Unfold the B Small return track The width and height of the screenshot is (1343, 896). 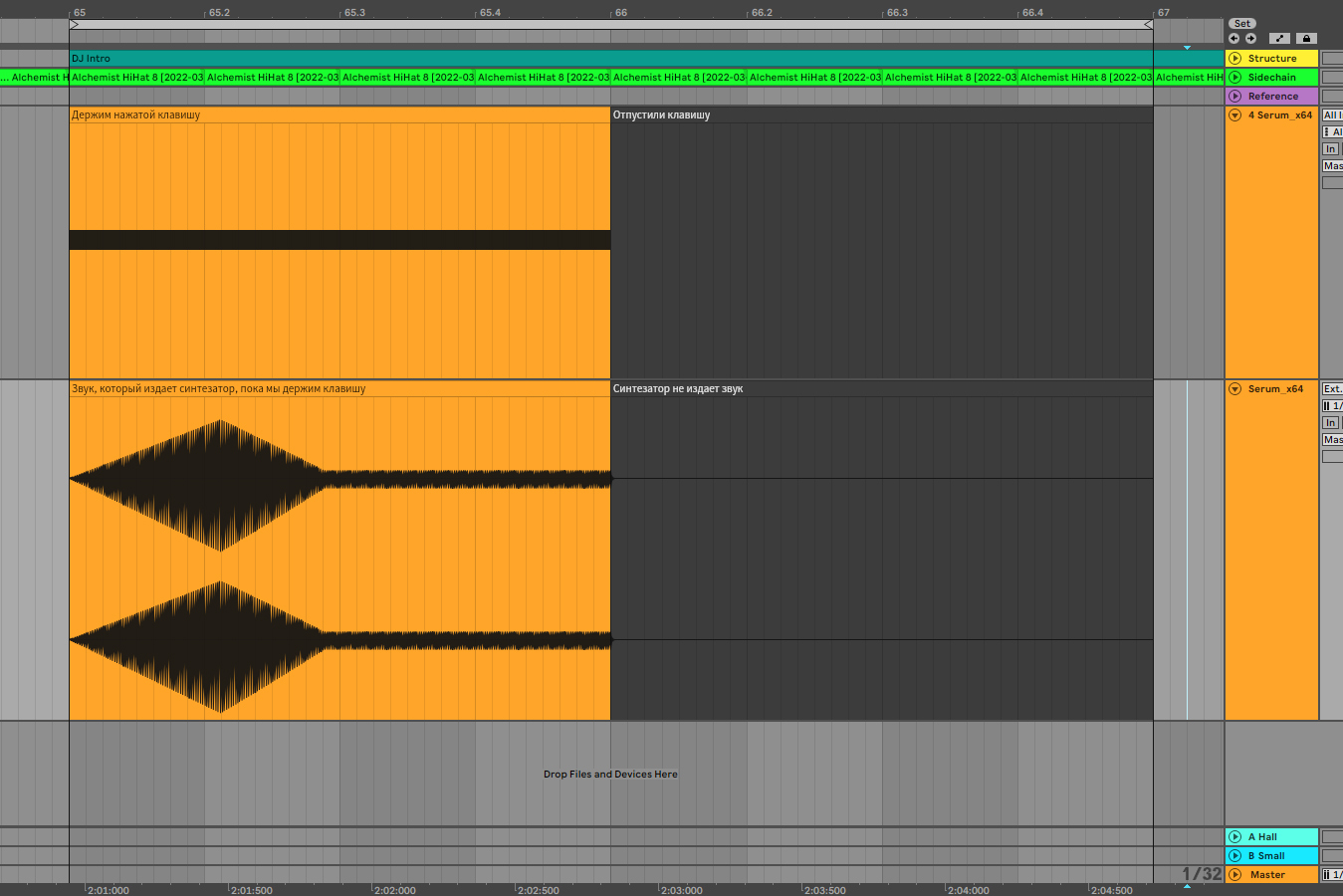click(x=1235, y=856)
